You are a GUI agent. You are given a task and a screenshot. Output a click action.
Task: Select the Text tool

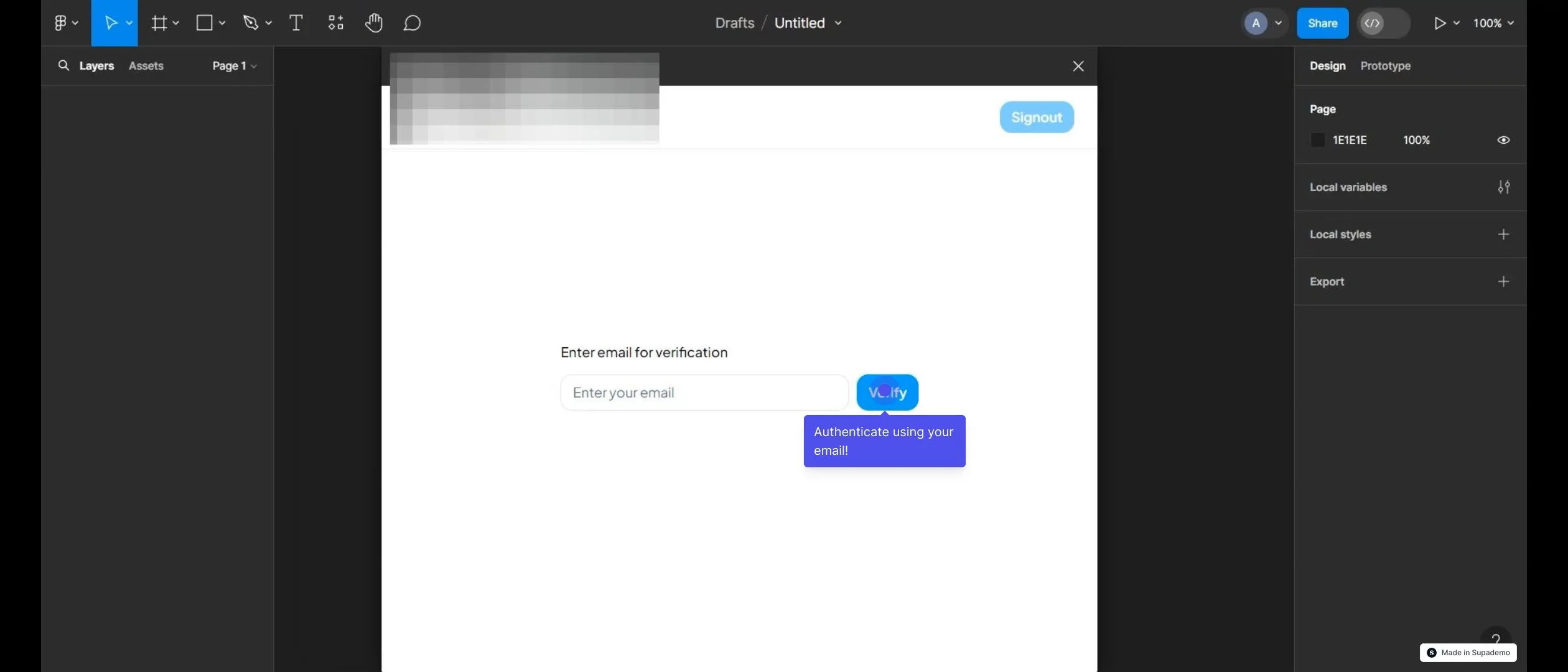tap(295, 23)
